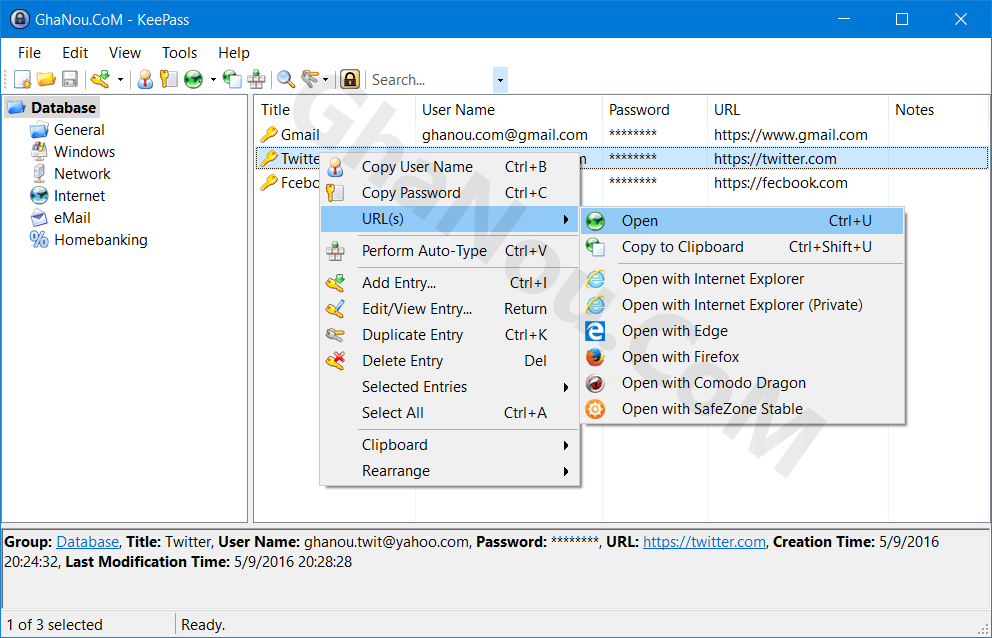Click the Save database floppy icon

70,80
